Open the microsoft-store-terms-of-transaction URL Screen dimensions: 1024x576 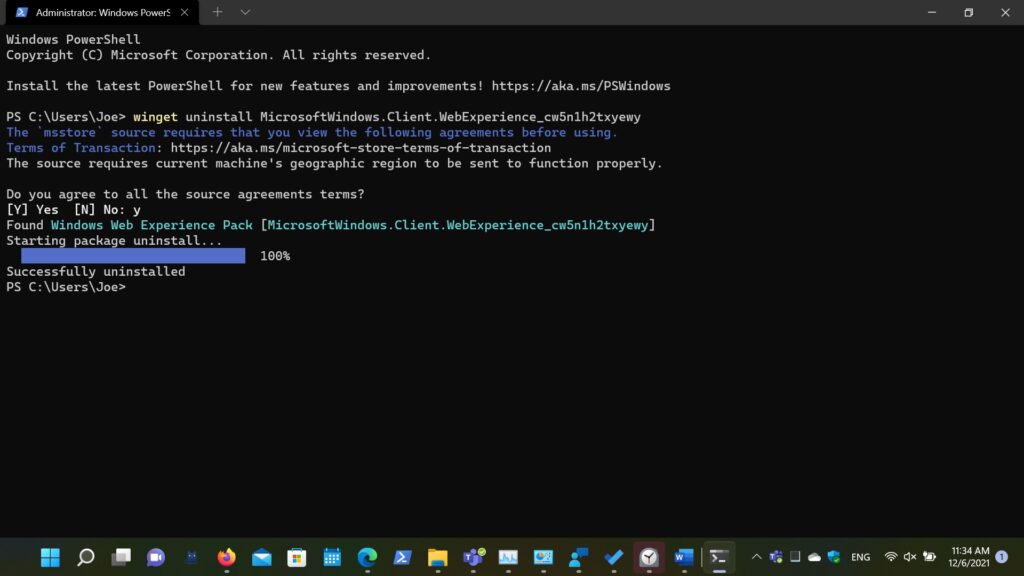360,148
